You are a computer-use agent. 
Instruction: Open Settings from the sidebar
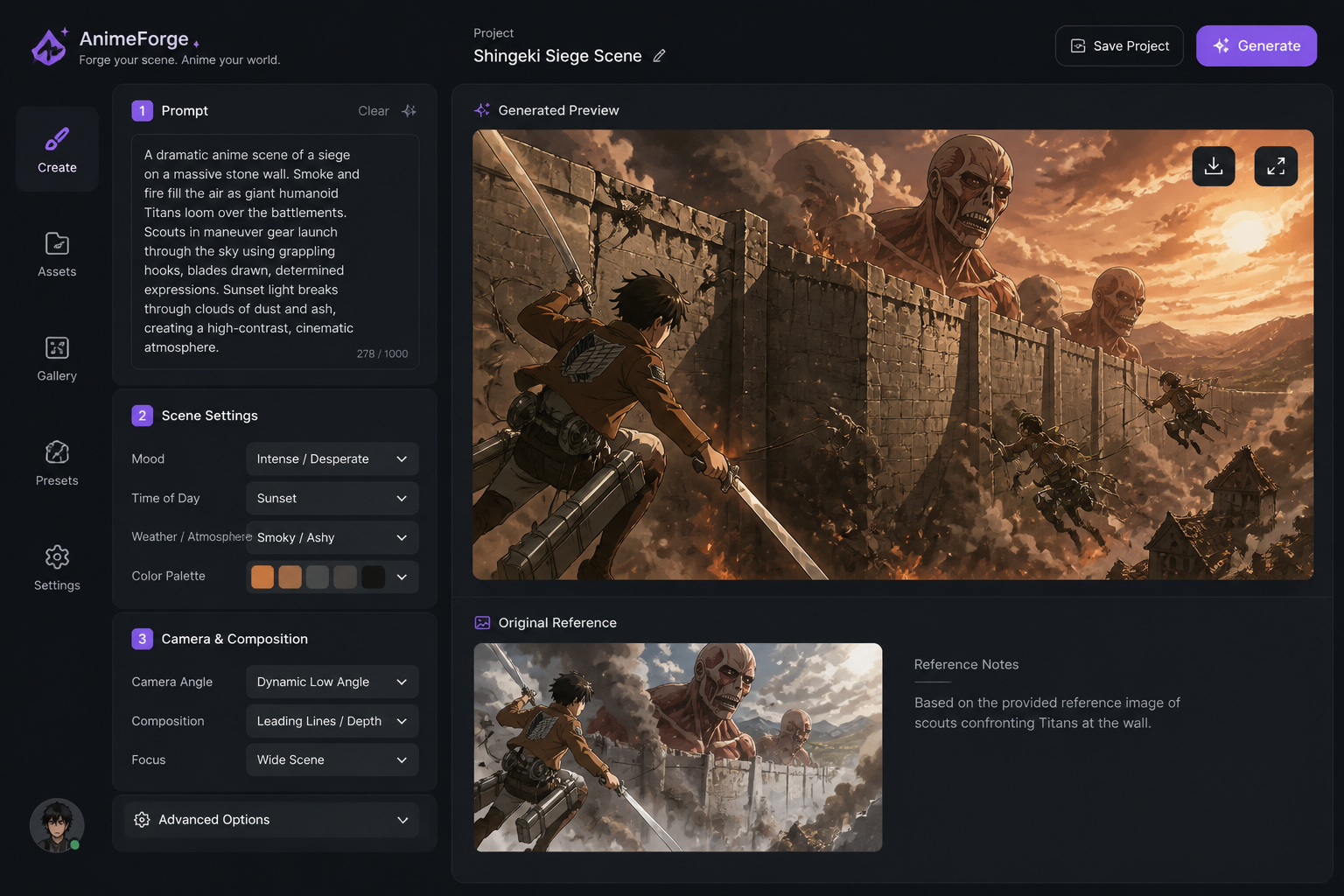point(57,568)
